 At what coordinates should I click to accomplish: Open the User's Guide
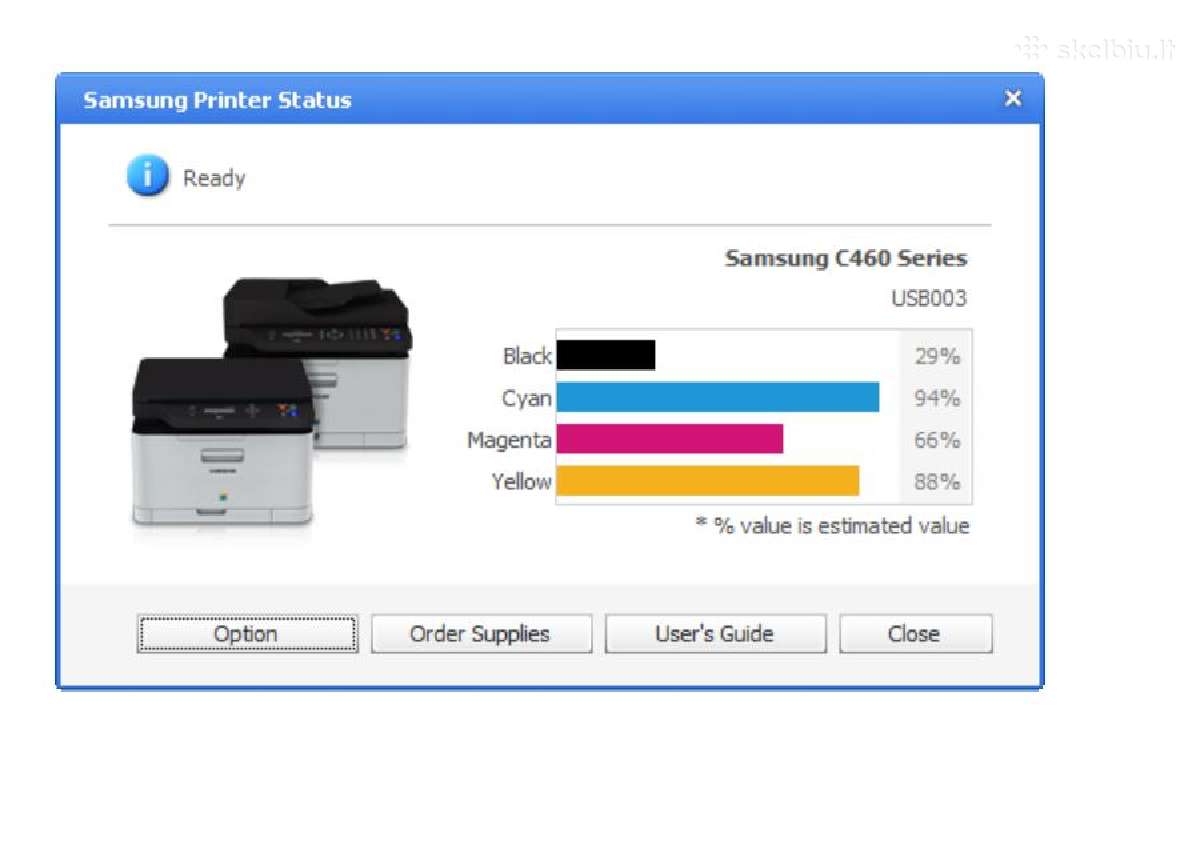pos(715,634)
